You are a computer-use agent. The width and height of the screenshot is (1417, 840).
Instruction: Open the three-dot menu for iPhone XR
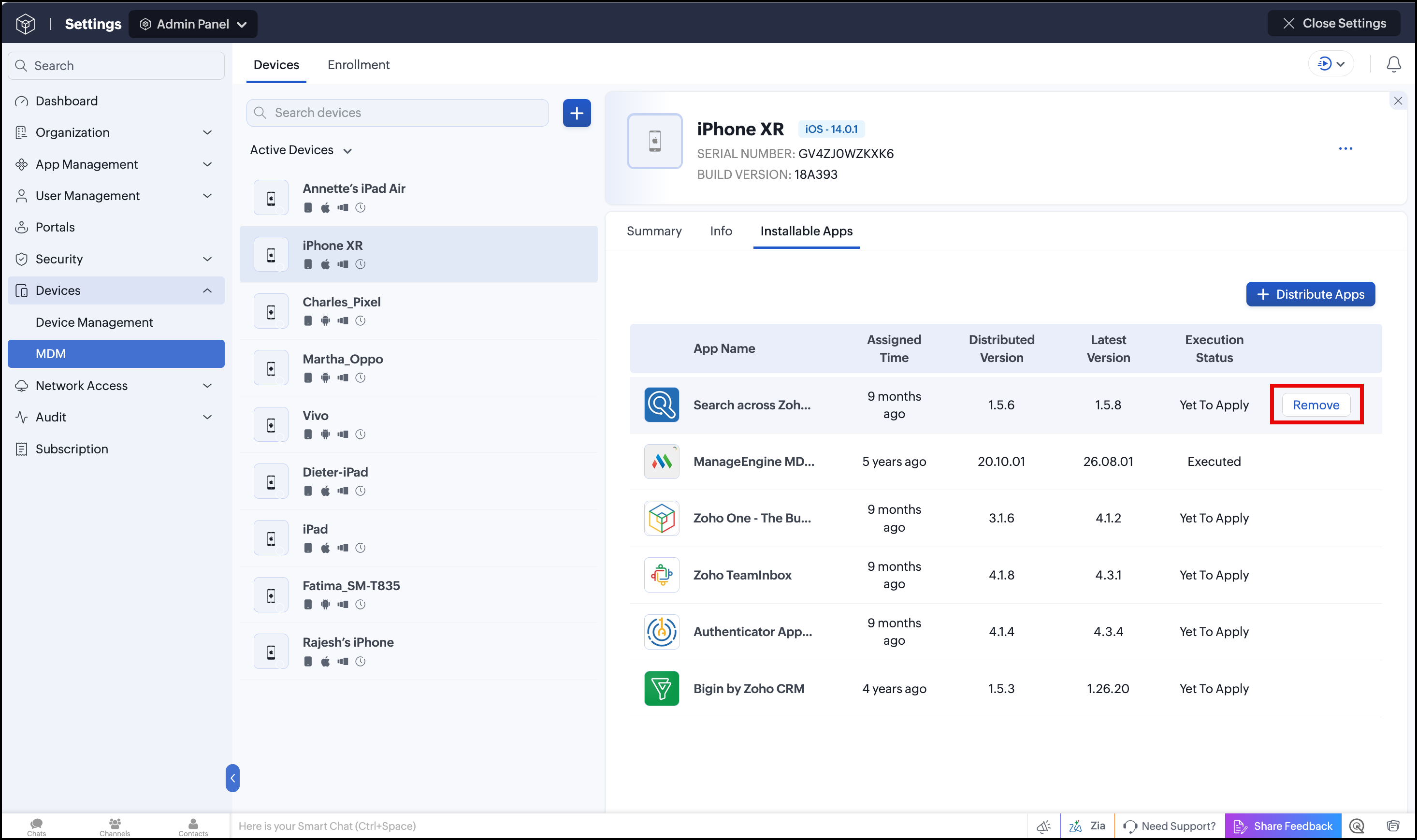[1345, 149]
